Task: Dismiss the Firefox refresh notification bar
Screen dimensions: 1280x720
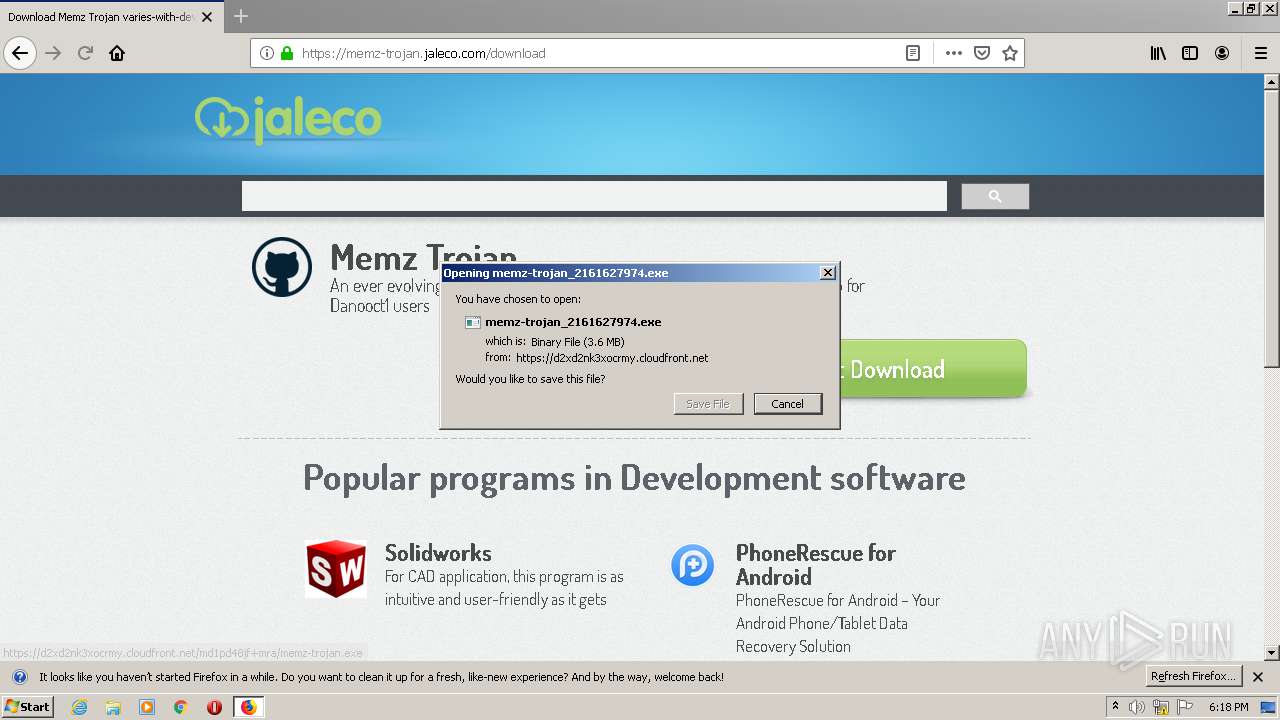Action: click(1258, 677)
